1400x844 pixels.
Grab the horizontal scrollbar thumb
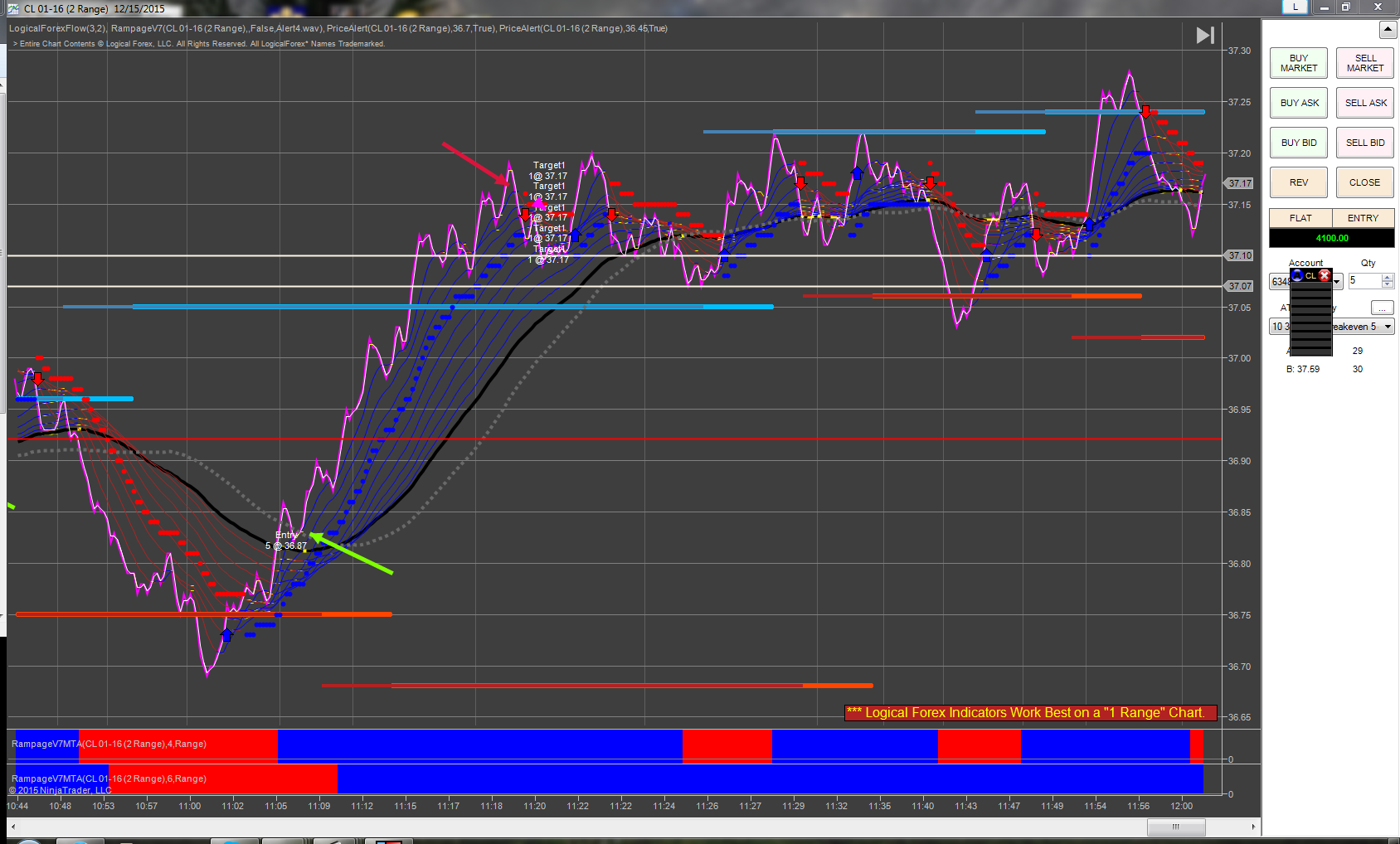pyautogui.click(x=1176, y=827)
